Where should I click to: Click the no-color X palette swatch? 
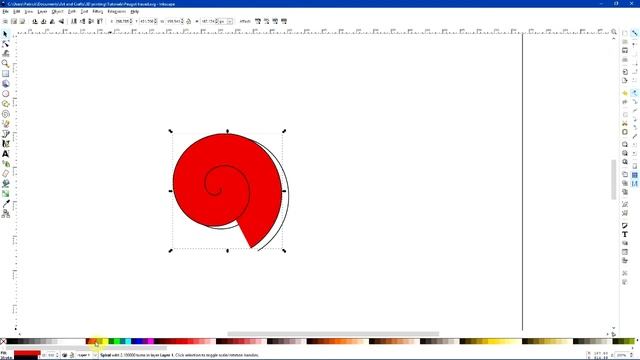coord(3,341)
